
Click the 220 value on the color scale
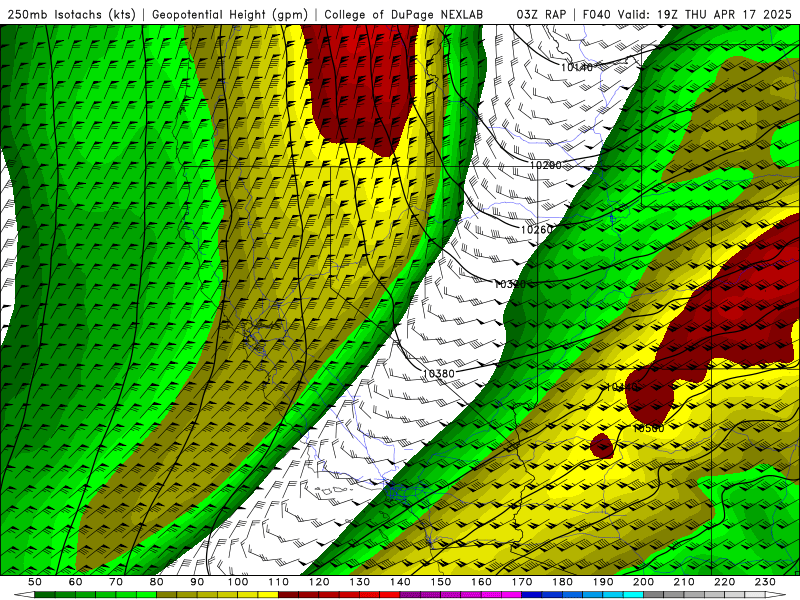pos(725,582)
